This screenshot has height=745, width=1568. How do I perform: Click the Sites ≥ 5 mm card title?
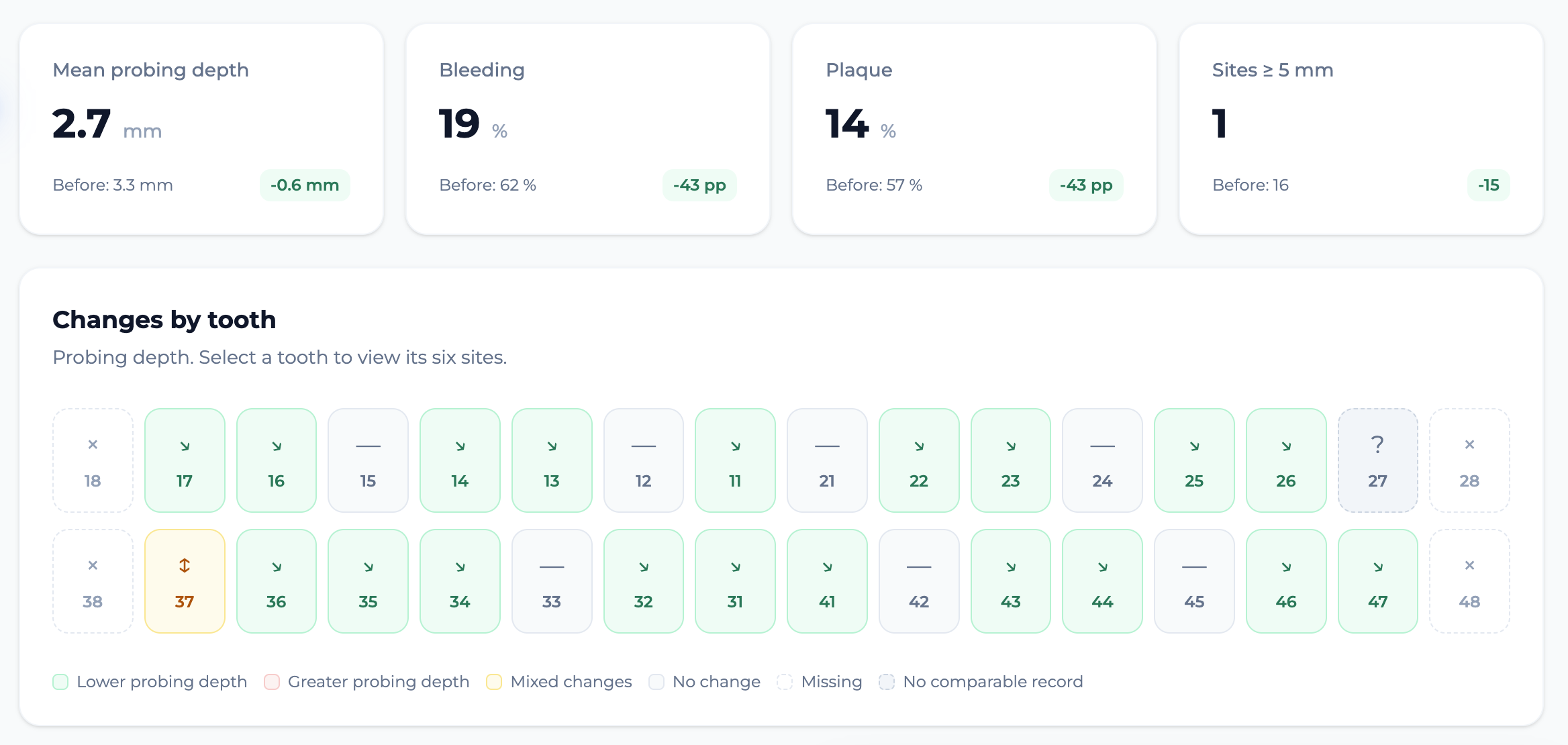[x=1273, y=70]
